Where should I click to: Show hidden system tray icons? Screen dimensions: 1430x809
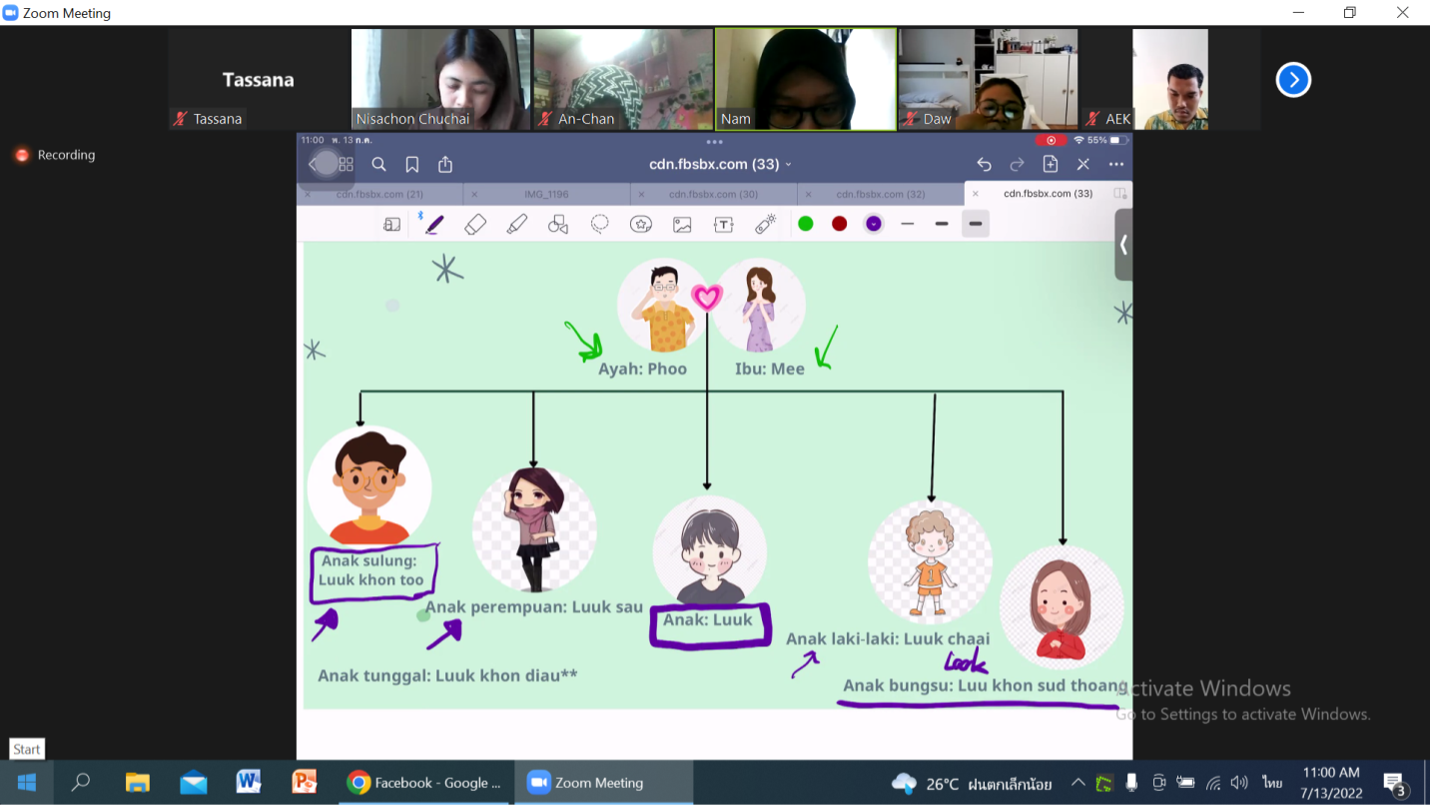pyautogui.click(x=1077, y=783)
